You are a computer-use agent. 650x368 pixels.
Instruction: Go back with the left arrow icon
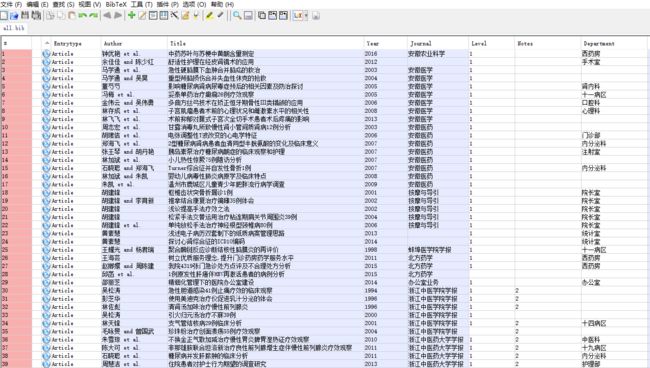(x=107, y=16)
